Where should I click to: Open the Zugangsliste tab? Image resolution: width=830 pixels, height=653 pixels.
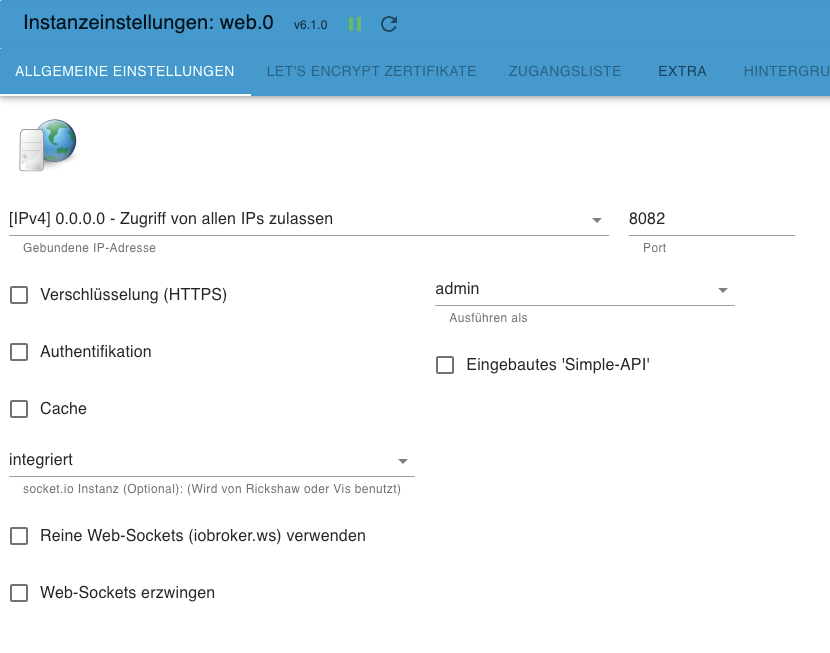(x=565, y=71)
